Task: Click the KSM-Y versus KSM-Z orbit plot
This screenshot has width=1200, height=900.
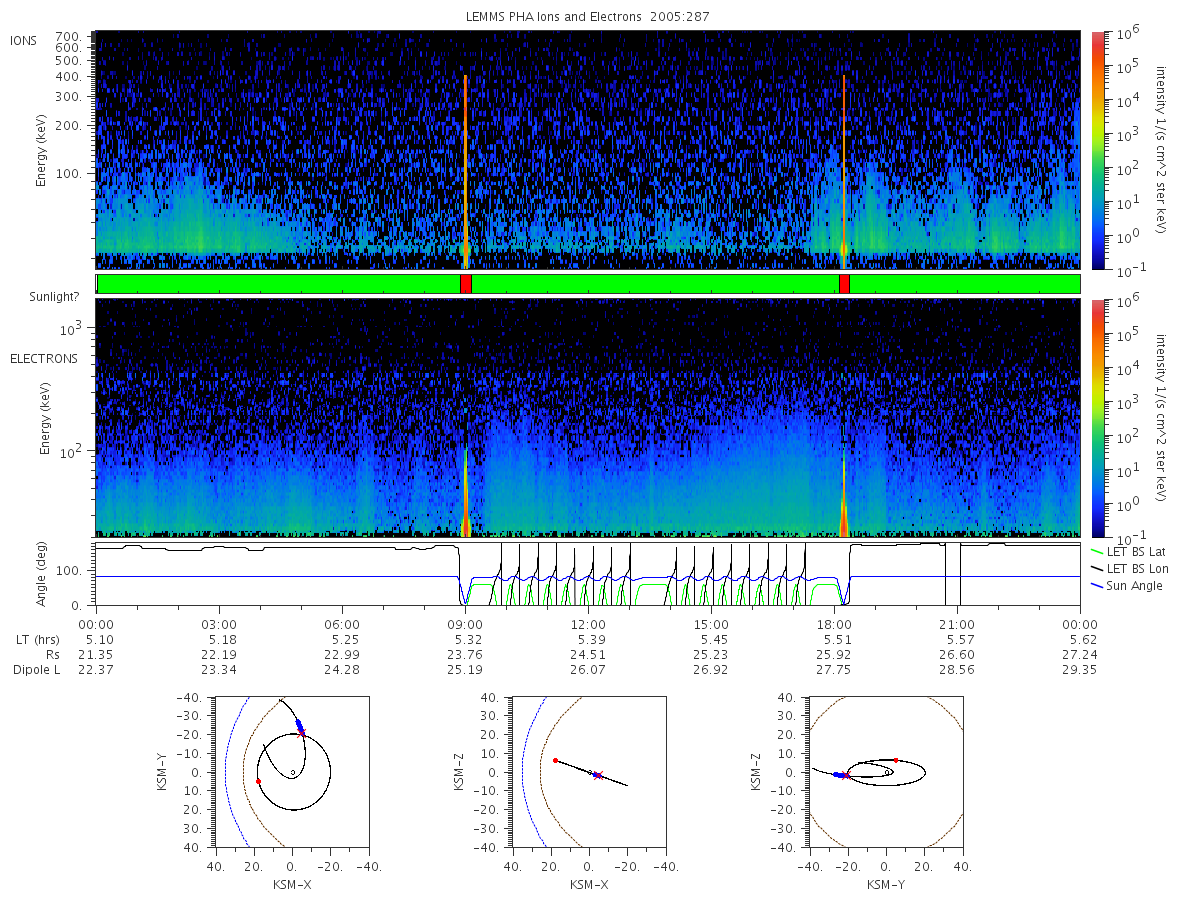Action: click(885, 772)
